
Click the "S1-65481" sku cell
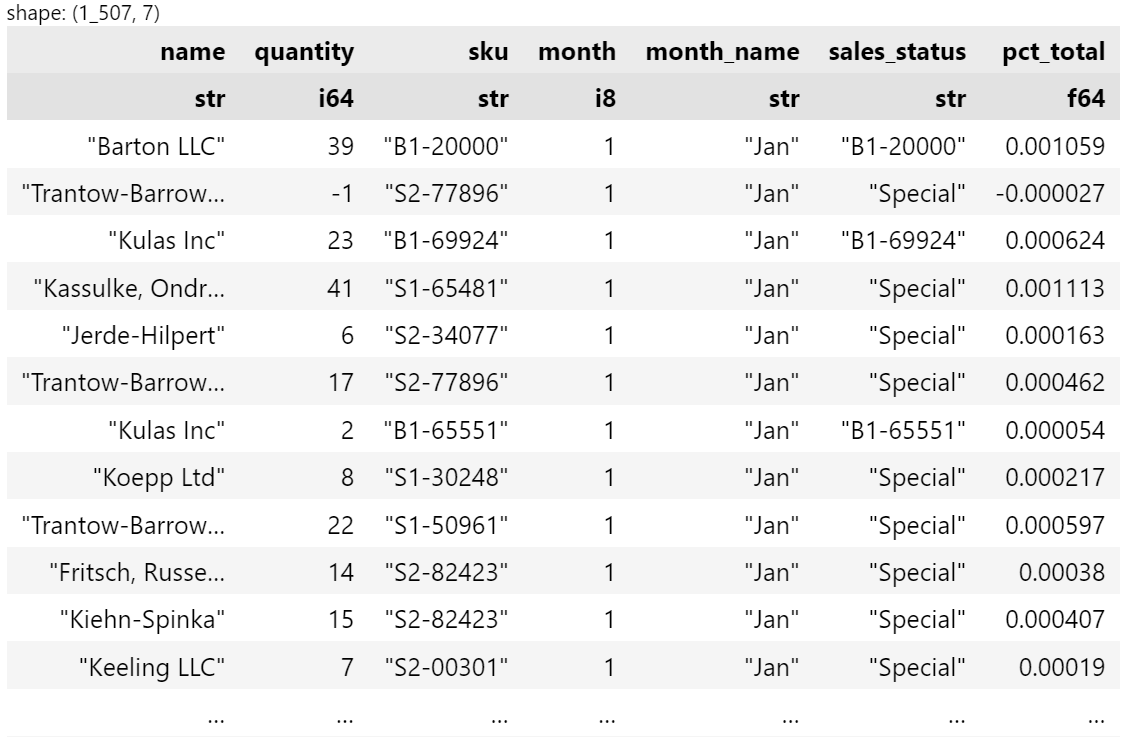(446, 289)
